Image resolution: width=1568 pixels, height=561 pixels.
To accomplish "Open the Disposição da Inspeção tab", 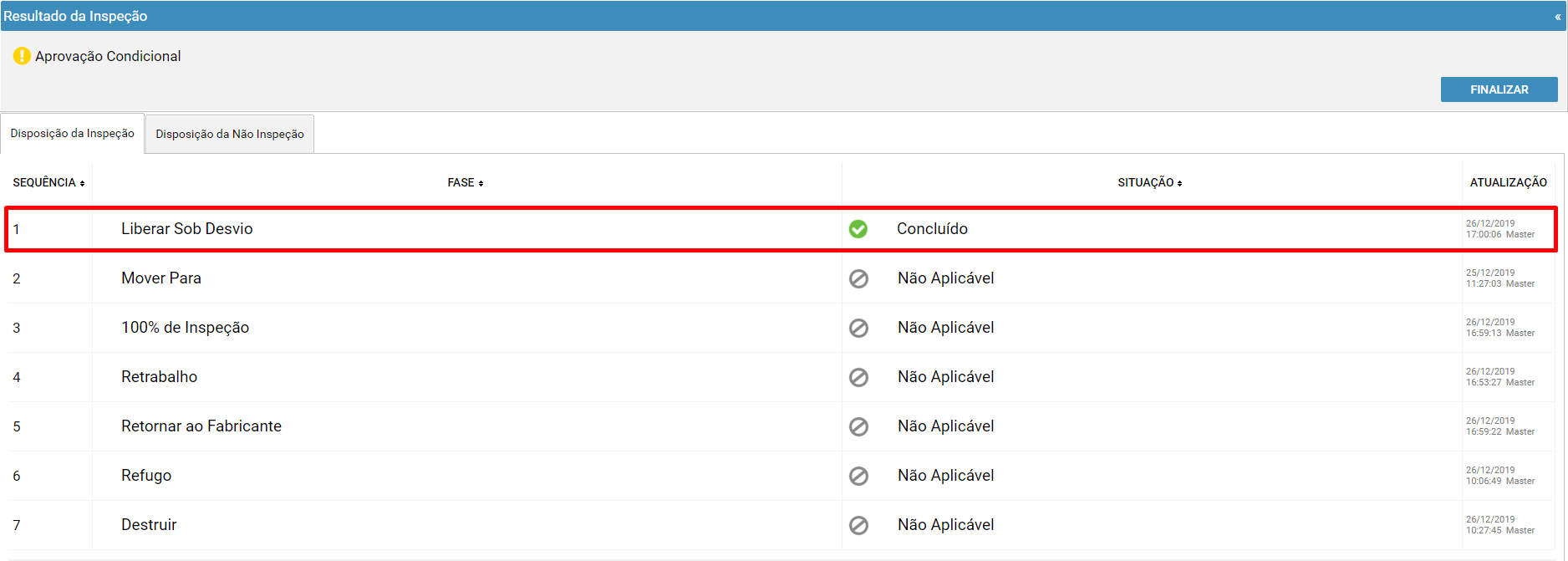I will [73, 134].
